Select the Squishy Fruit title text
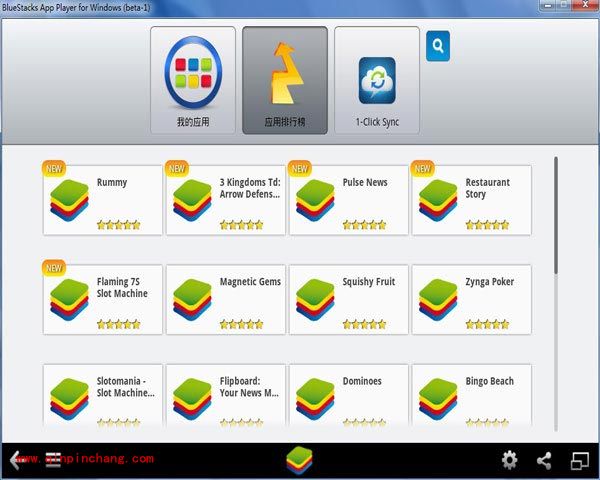This screenshot has width=600, height=480. [x=369, y=282]
